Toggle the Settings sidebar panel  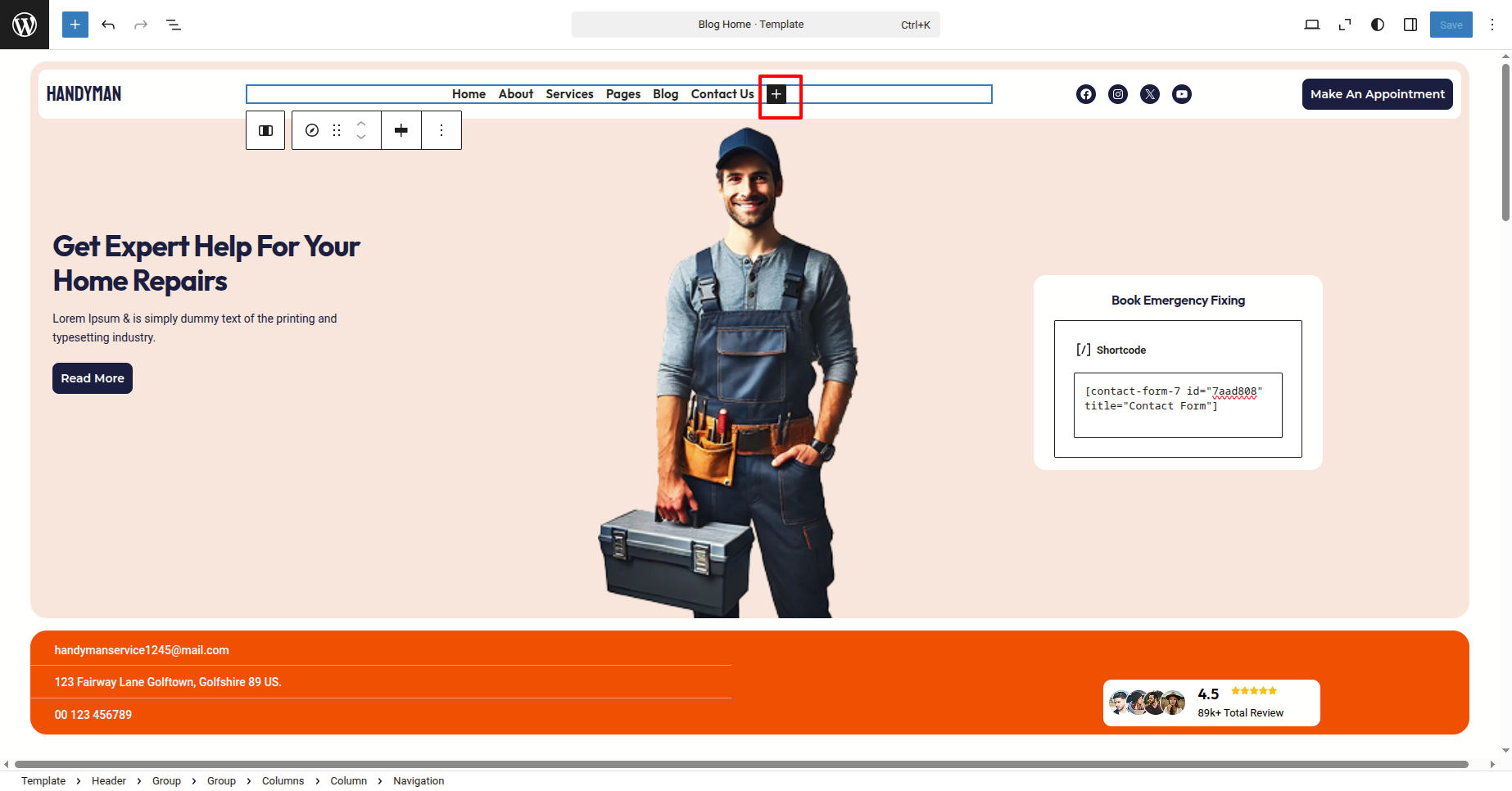(x=1410, y=25)
